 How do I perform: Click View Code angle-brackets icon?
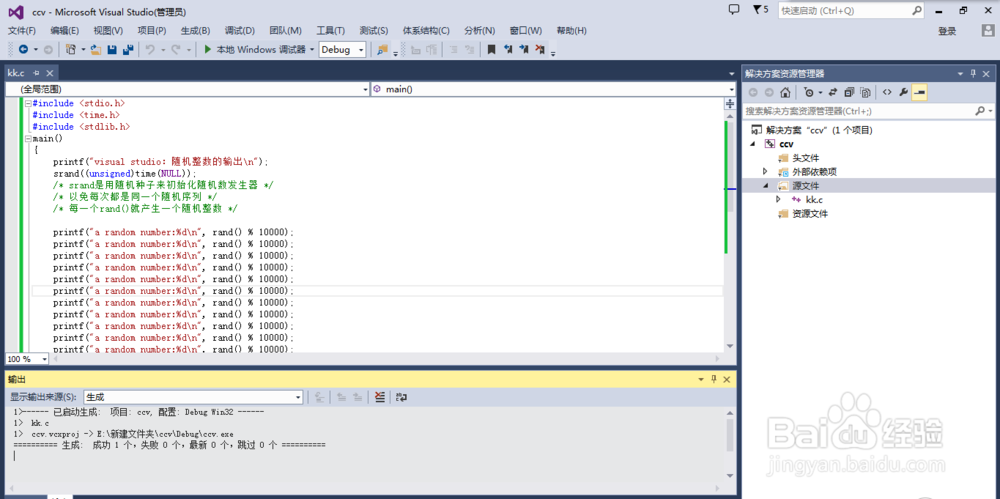[886, 93]
